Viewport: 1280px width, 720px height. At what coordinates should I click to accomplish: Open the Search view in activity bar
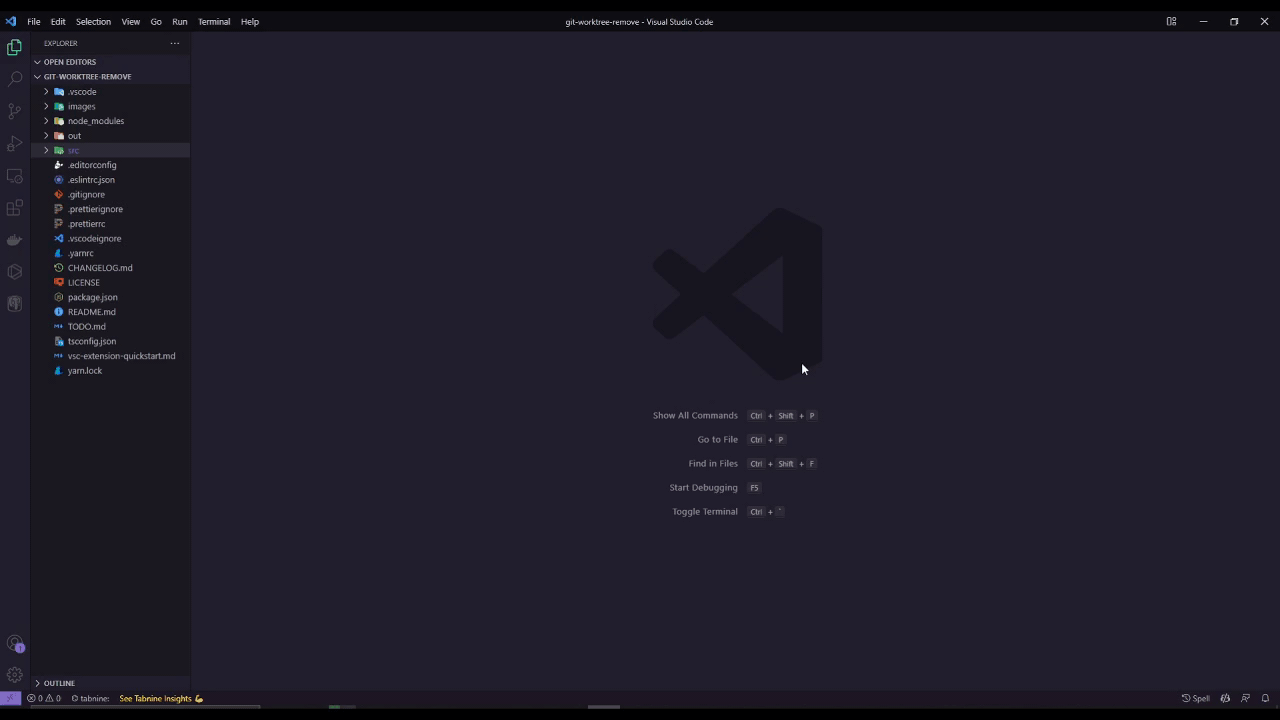[14, 79]
